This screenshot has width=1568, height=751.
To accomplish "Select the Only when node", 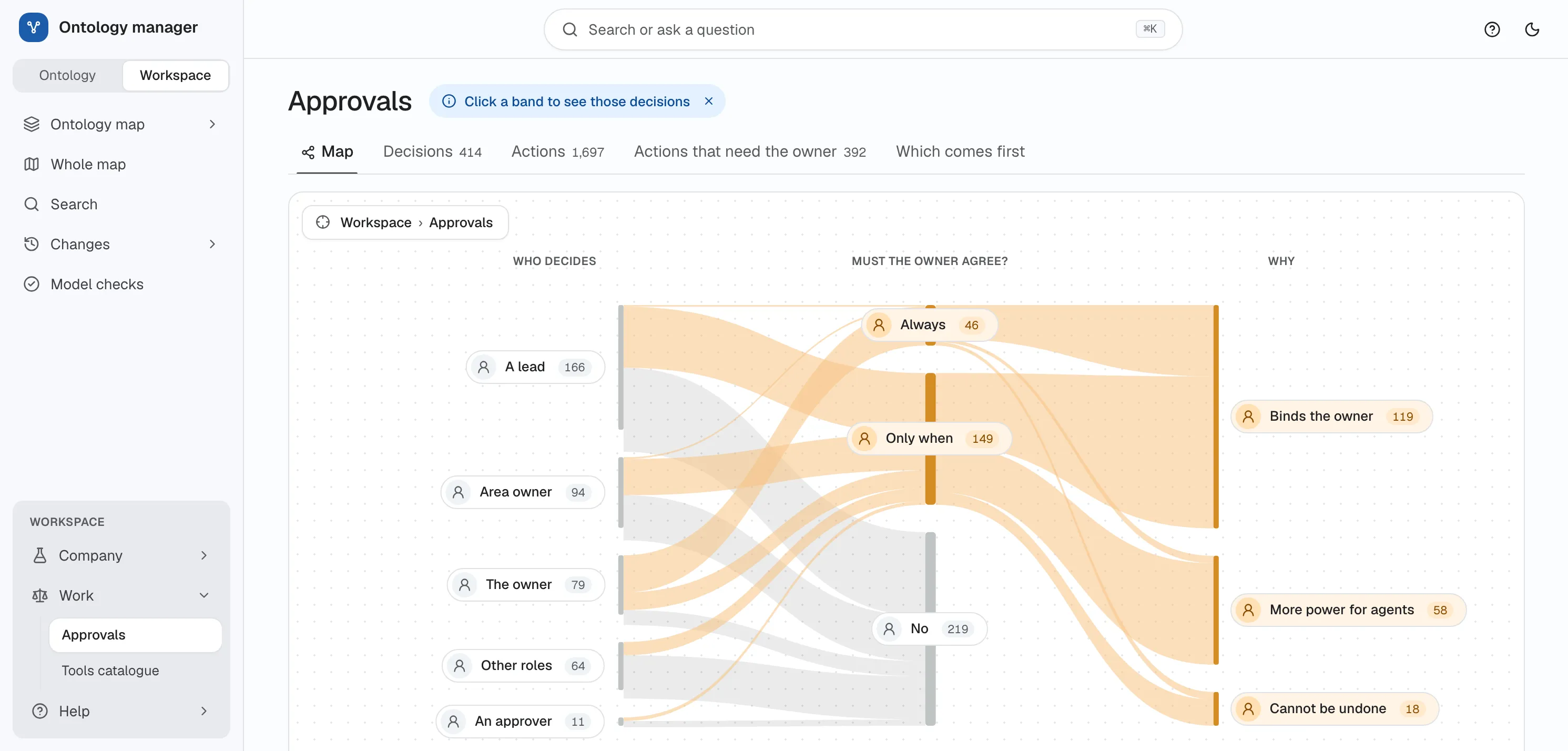I will (929, 438).
